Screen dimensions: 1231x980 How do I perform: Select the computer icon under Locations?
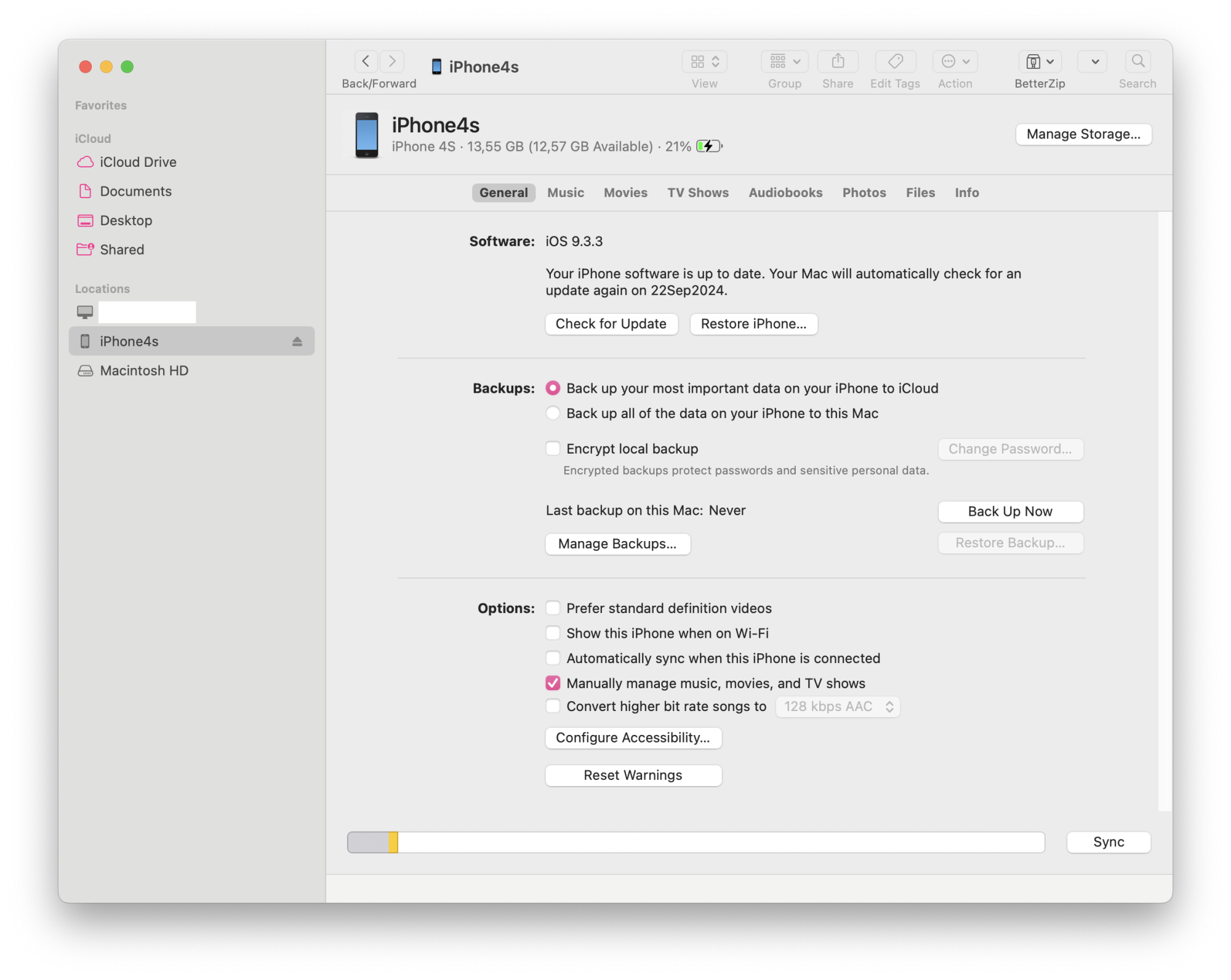coord(85,312)
